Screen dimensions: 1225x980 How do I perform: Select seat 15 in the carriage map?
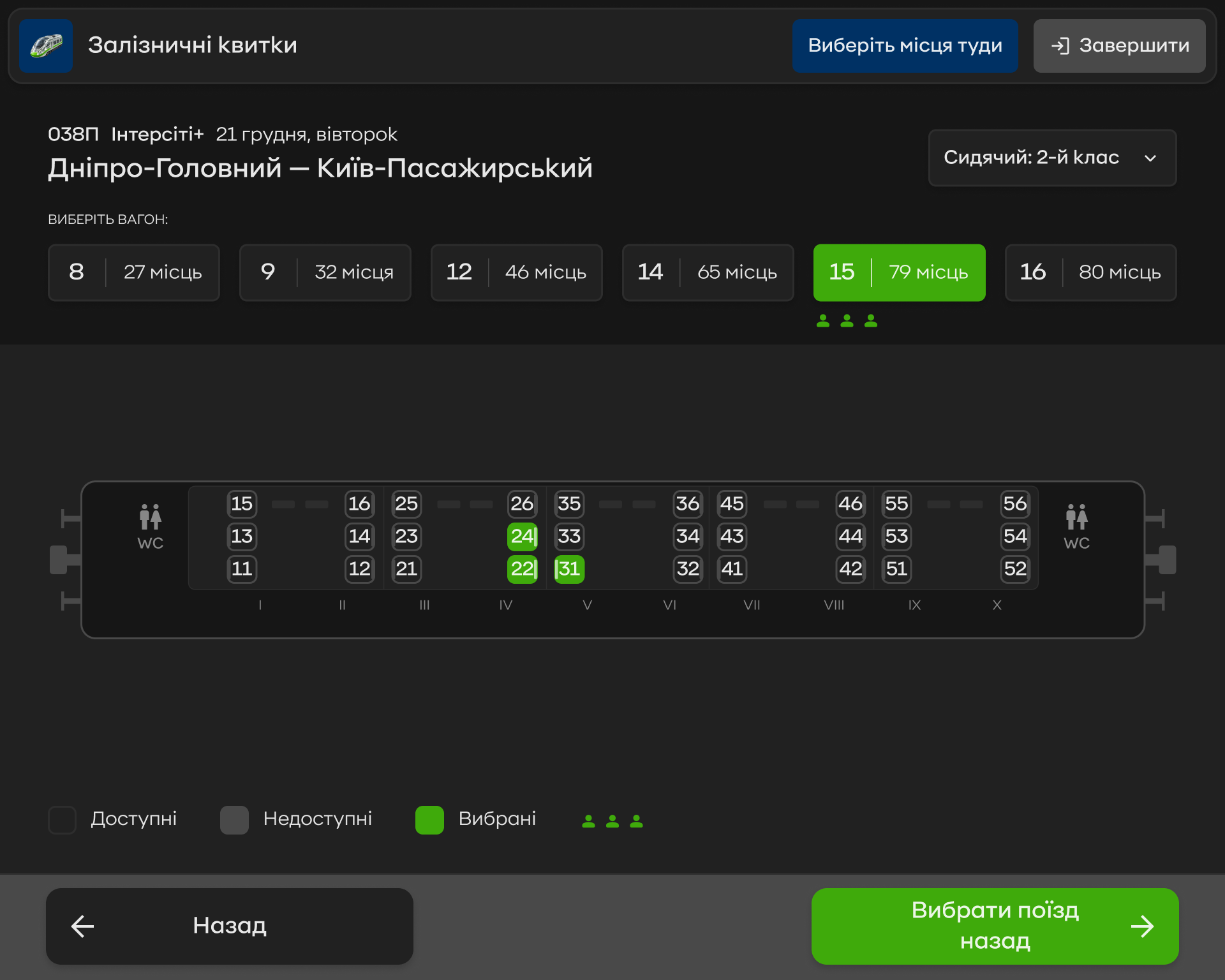pyautogui.click(x=242, y=503)
